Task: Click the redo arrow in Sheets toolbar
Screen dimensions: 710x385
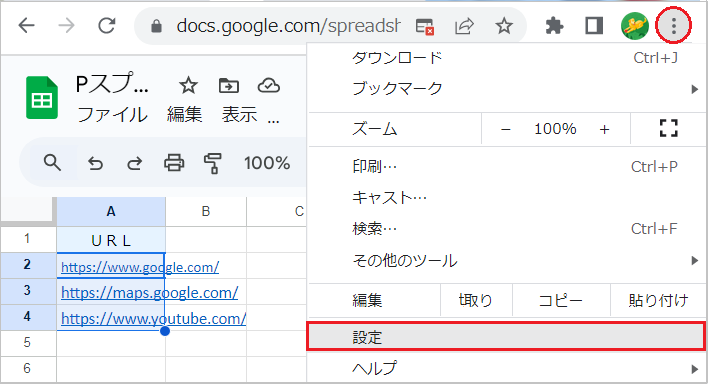Action: 134,163
